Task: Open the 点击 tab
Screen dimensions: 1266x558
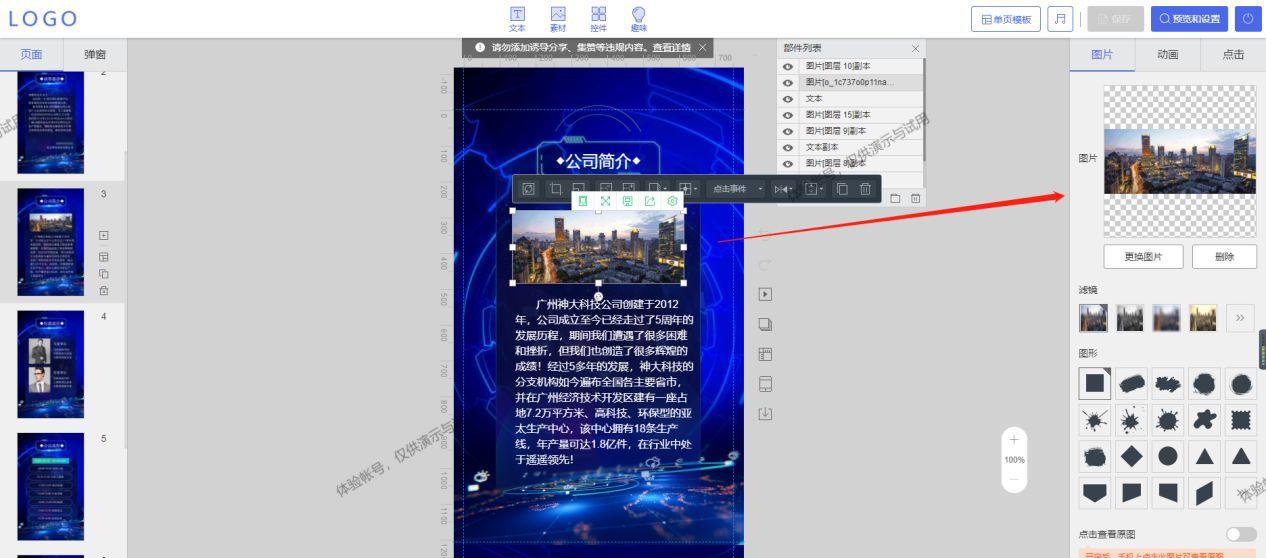Action: coord(1233,55)
